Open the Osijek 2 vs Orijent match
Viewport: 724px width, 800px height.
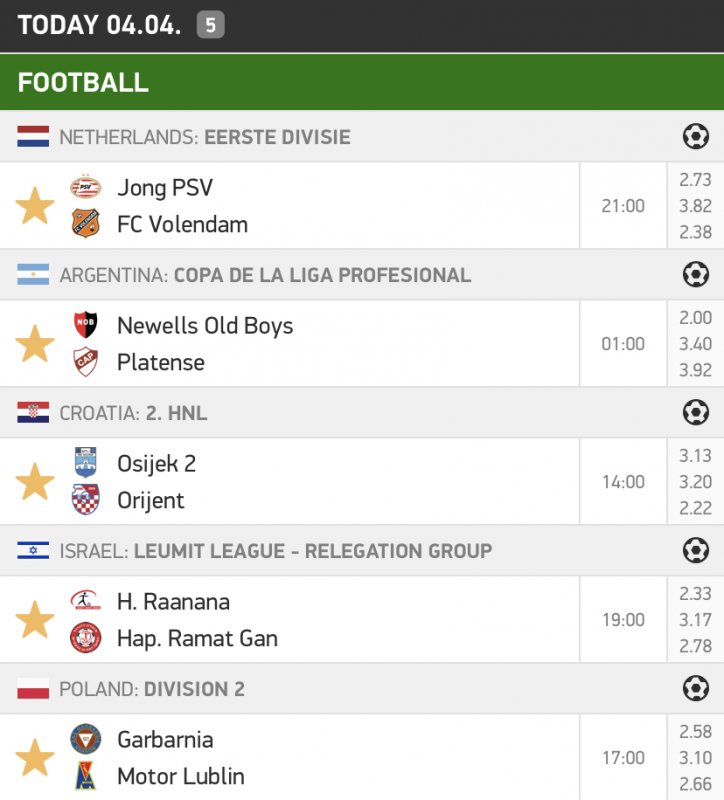[x=300, y=482]
